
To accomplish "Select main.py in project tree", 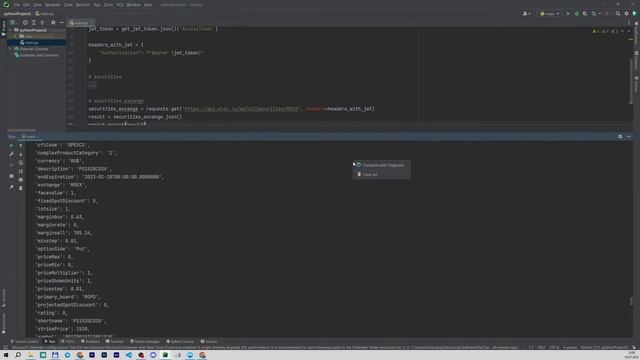I will (x=31, y=42).
